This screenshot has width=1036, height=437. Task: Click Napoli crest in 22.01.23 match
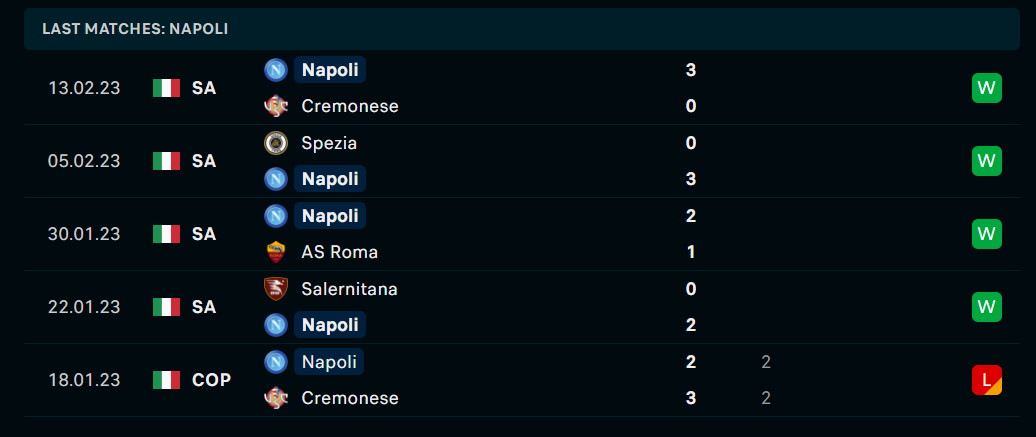[x=276, y=325]
